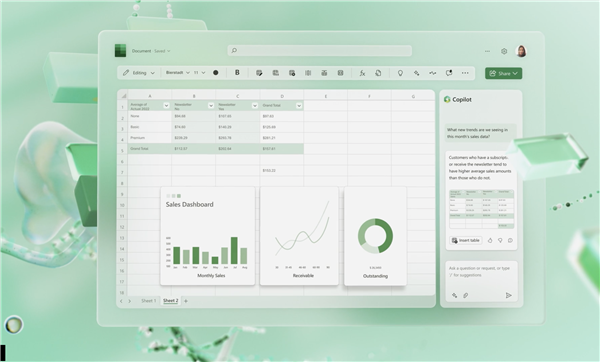Click the lightbulb ideas icon in toolbar

click(x=400, y=73)
